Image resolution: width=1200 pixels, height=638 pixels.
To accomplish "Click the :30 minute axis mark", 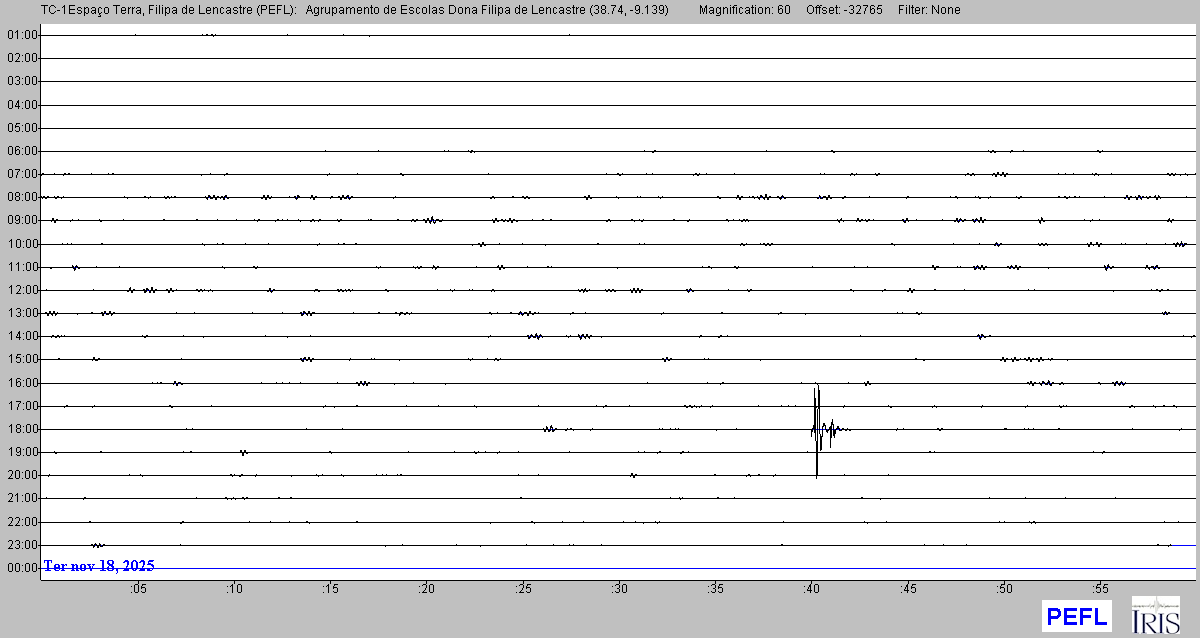I will point(619,588).
